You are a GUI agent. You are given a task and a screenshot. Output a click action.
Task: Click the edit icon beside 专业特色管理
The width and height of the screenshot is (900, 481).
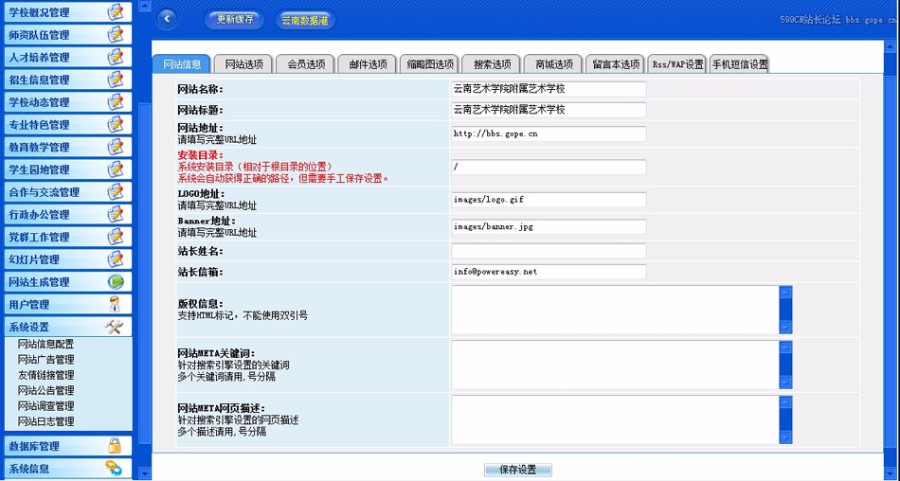point(115,124)
